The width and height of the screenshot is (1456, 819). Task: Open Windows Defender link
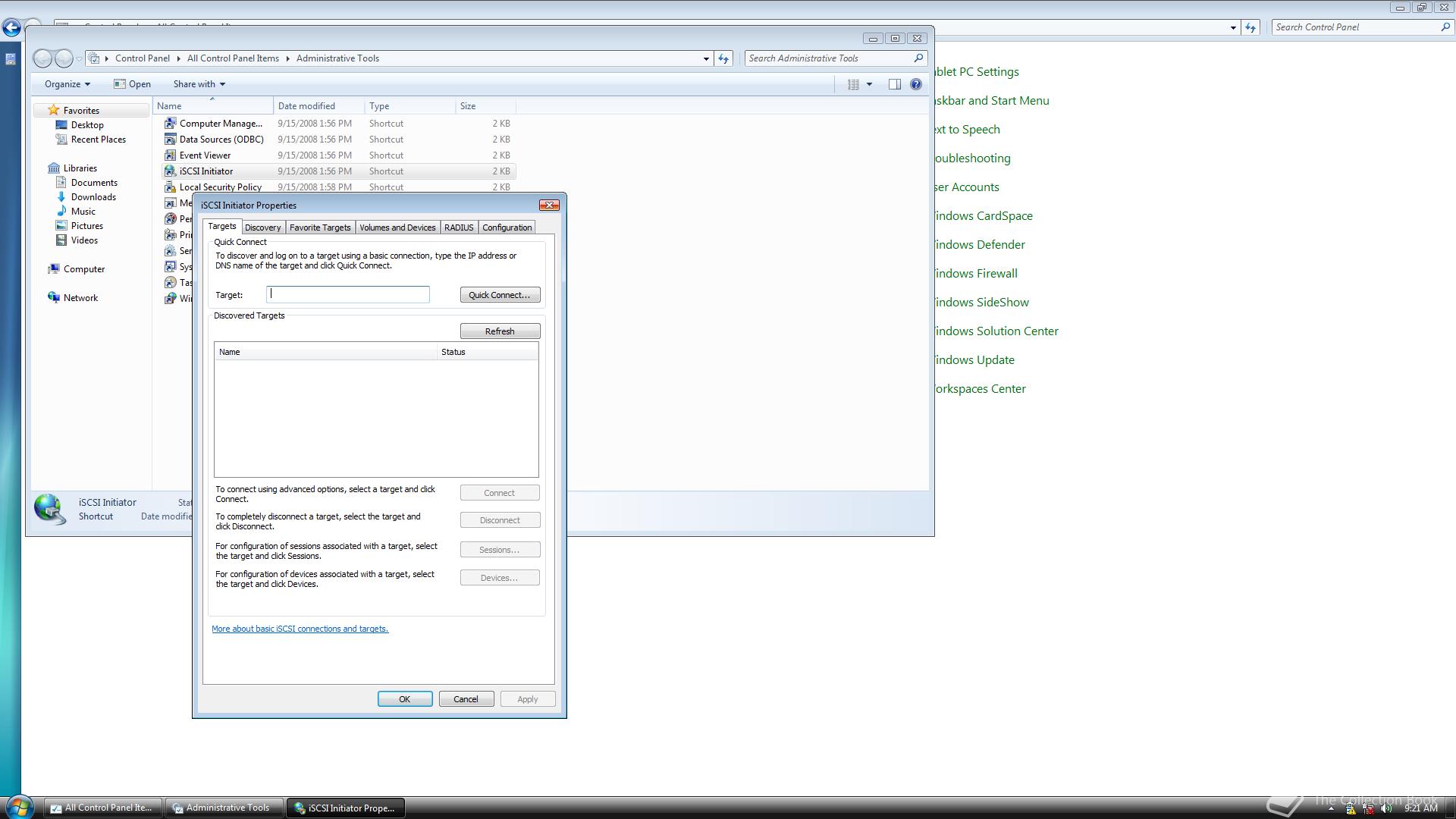980,245
